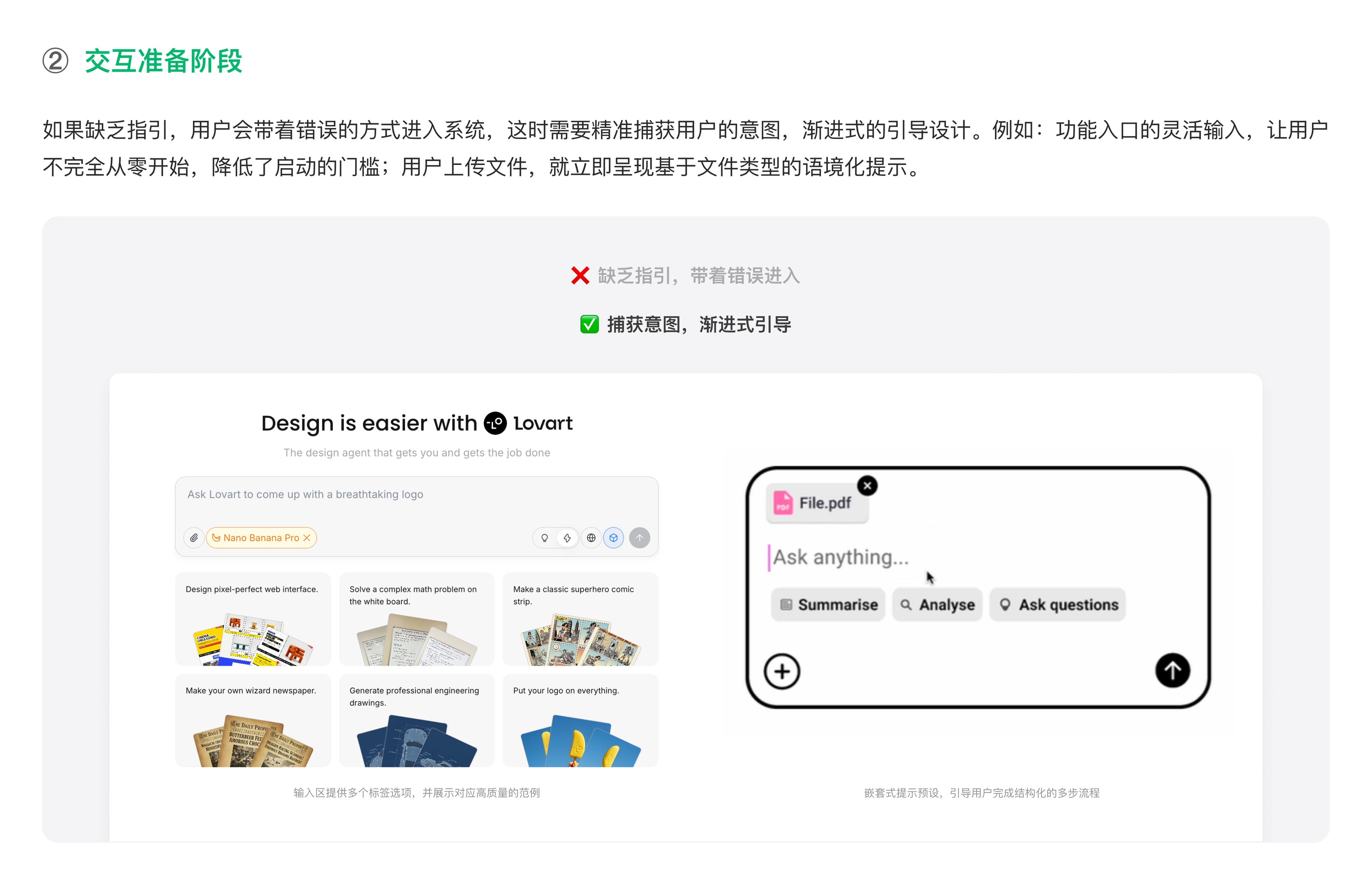This screenshot has width=1372, height=885.
Task: Click the plus add attachment icon
Action: click(782, 671)
